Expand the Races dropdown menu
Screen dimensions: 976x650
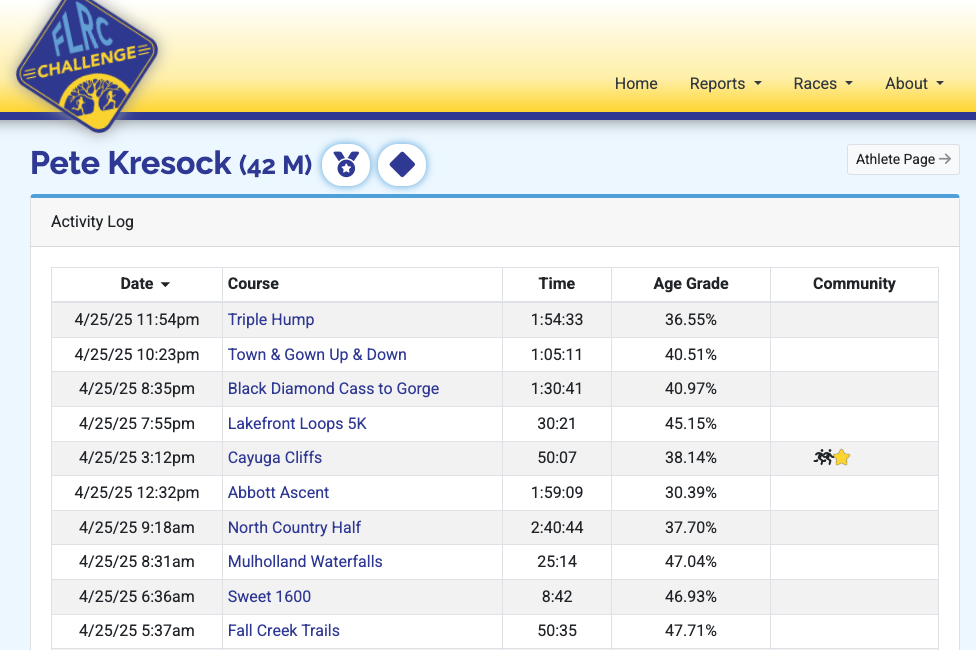pyautogui.click(x=823, y=83)
